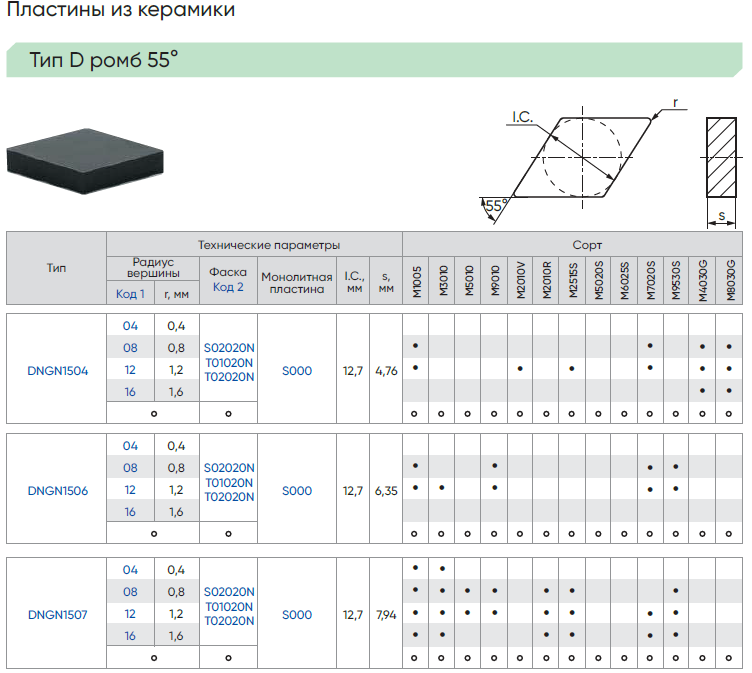The image size is (752, 673).
Task: Click radius 0,4 in the DNGN1506 row
Action: coord(176,446)
